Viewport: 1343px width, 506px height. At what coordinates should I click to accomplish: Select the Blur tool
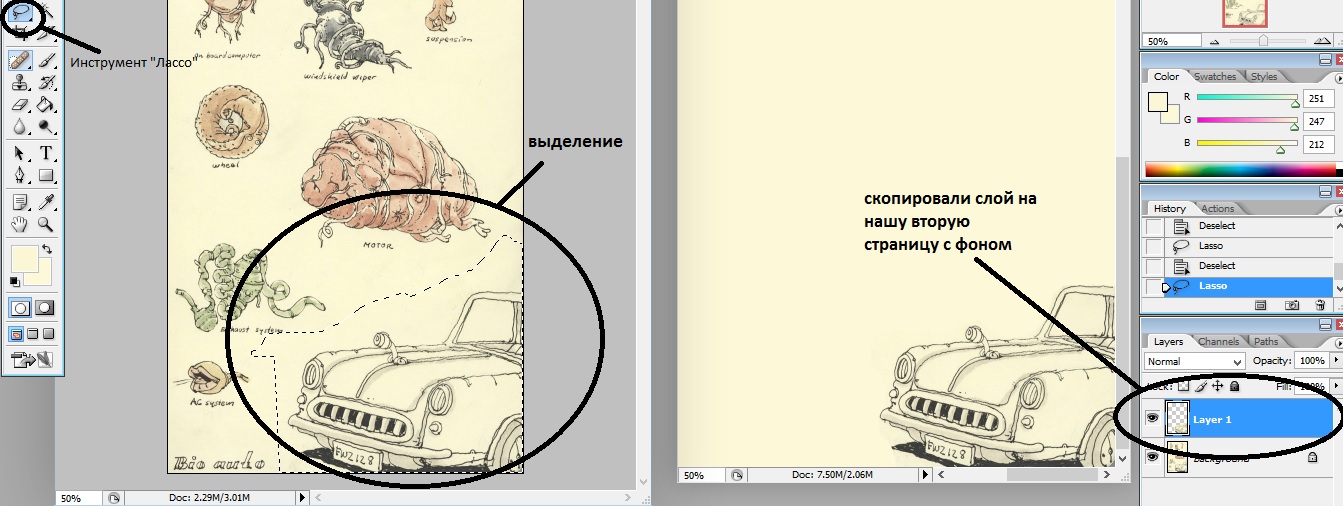click(19, 126)
